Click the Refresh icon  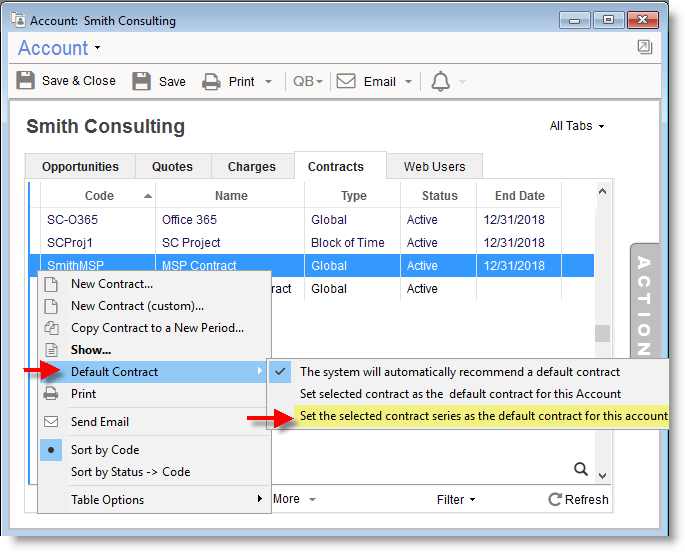(555, 499)
